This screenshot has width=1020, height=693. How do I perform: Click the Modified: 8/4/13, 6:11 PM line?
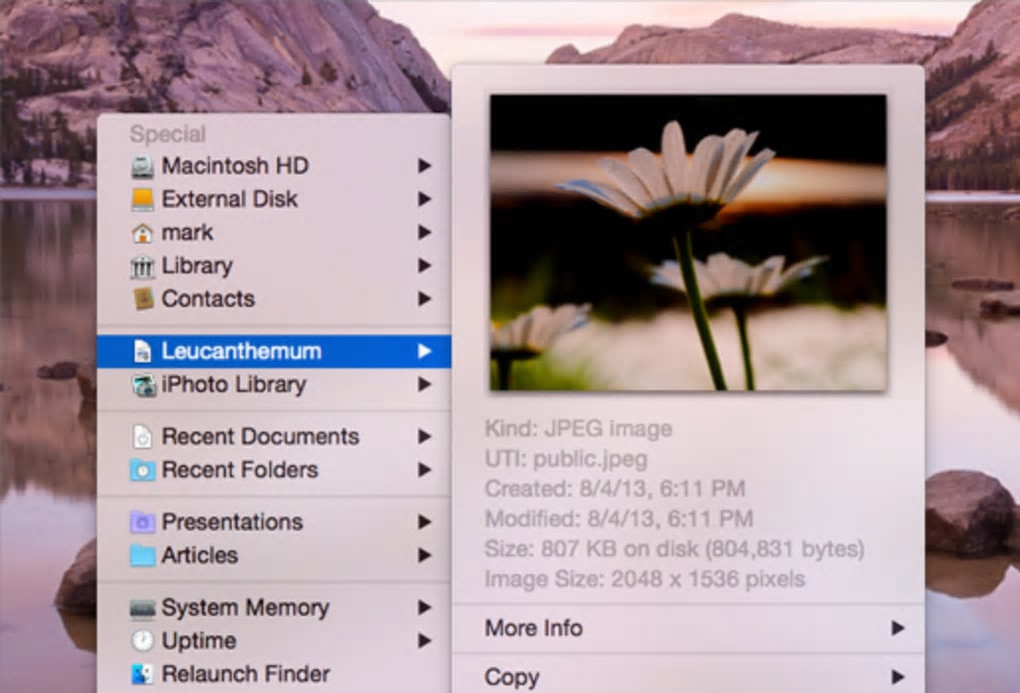coord(619,519)
